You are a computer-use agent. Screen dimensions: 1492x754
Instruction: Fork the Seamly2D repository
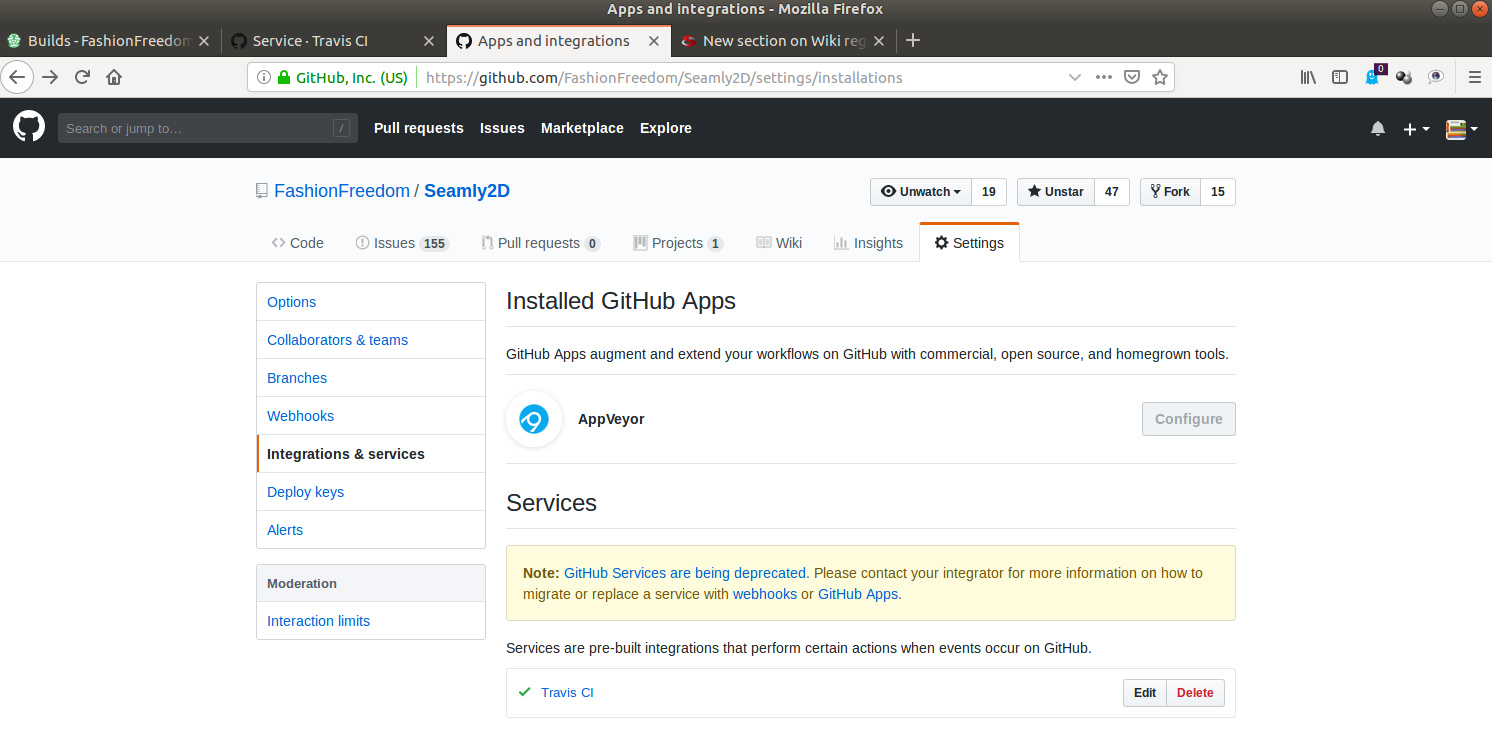[1170, 192]
